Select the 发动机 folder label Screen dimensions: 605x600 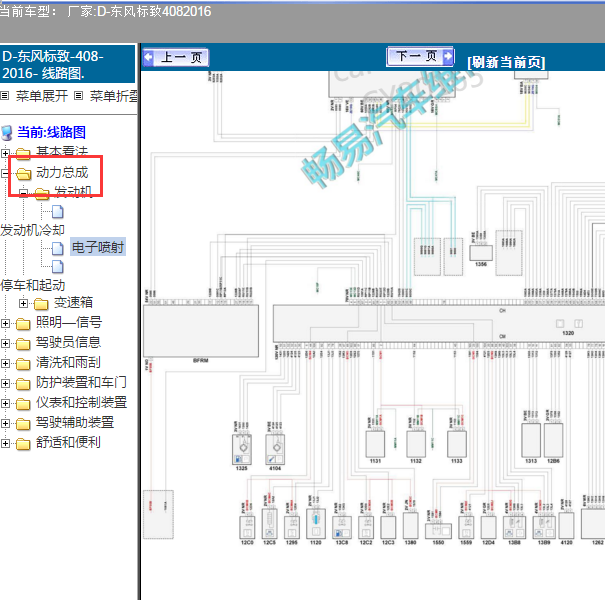73,192
